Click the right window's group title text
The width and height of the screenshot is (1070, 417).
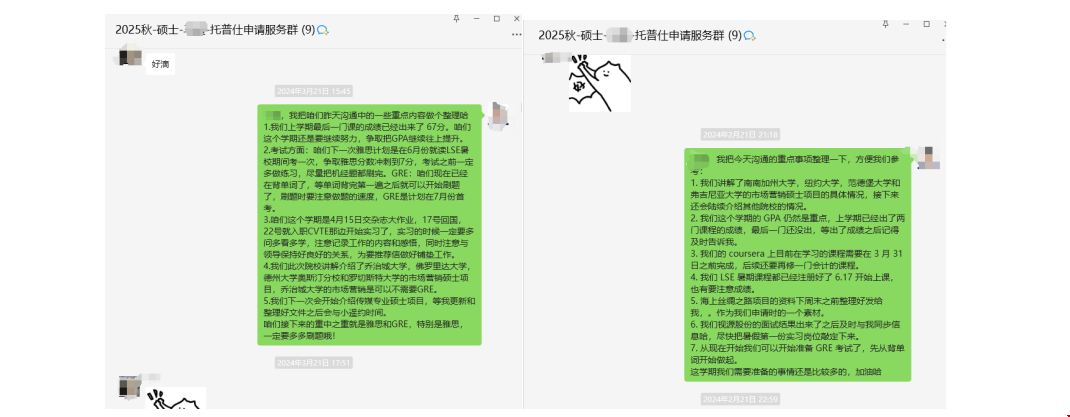tap(639, 35)
